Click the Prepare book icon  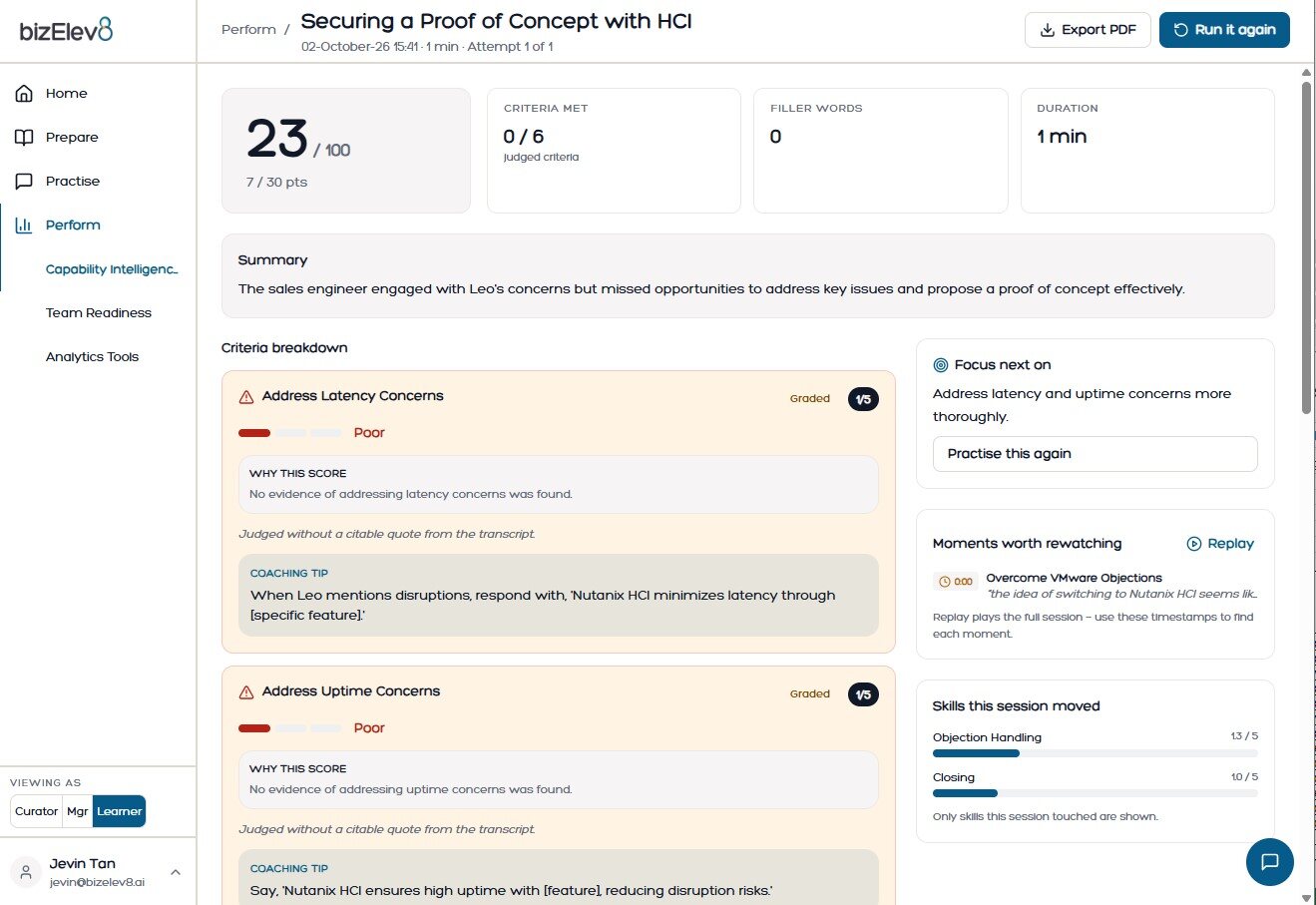pos(24,138)
